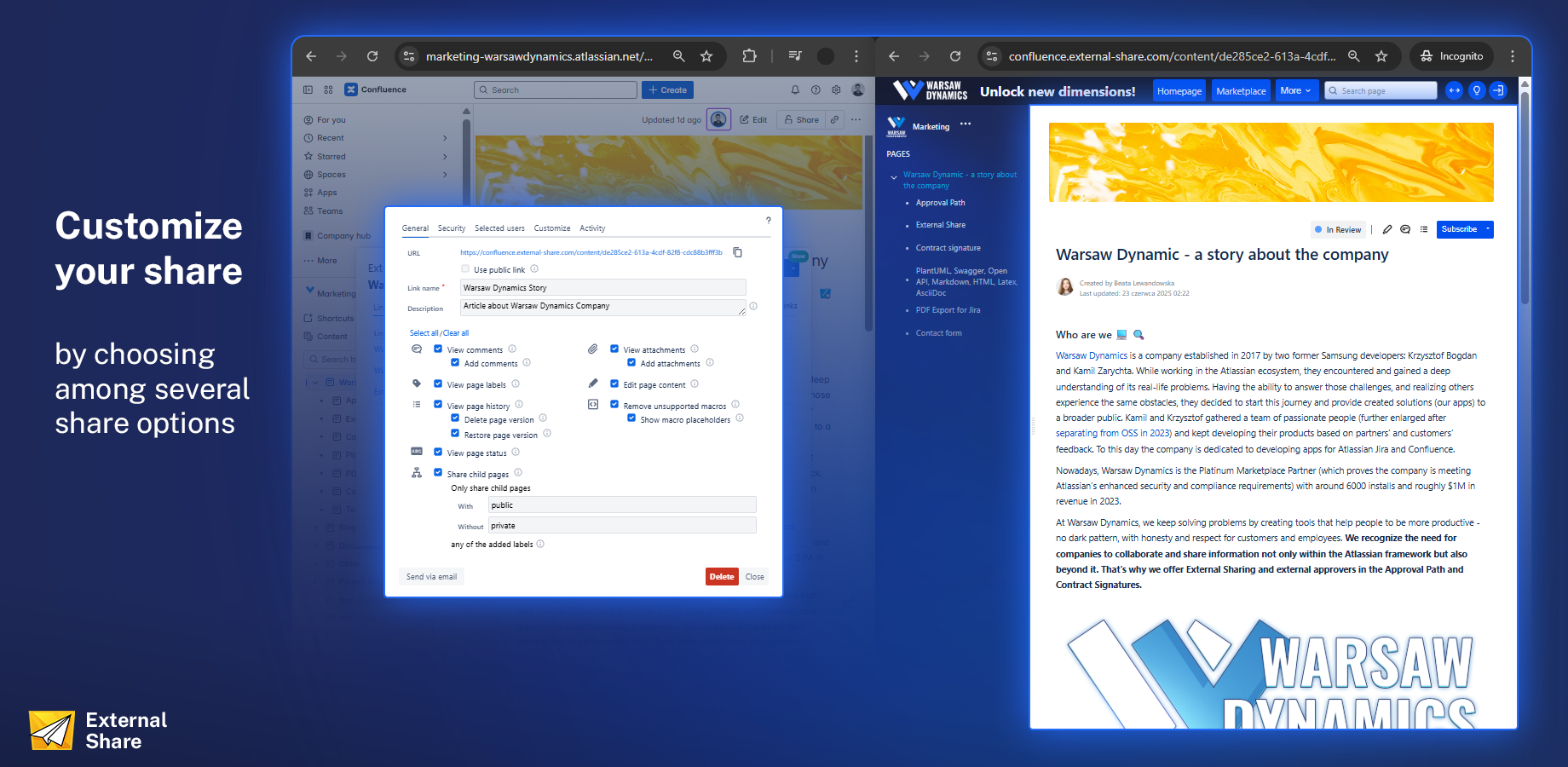Viewport: 1568px width, 767px height.
Task: Bookmark the Incognito page with the star icon
Action: tap(1381, 56)
